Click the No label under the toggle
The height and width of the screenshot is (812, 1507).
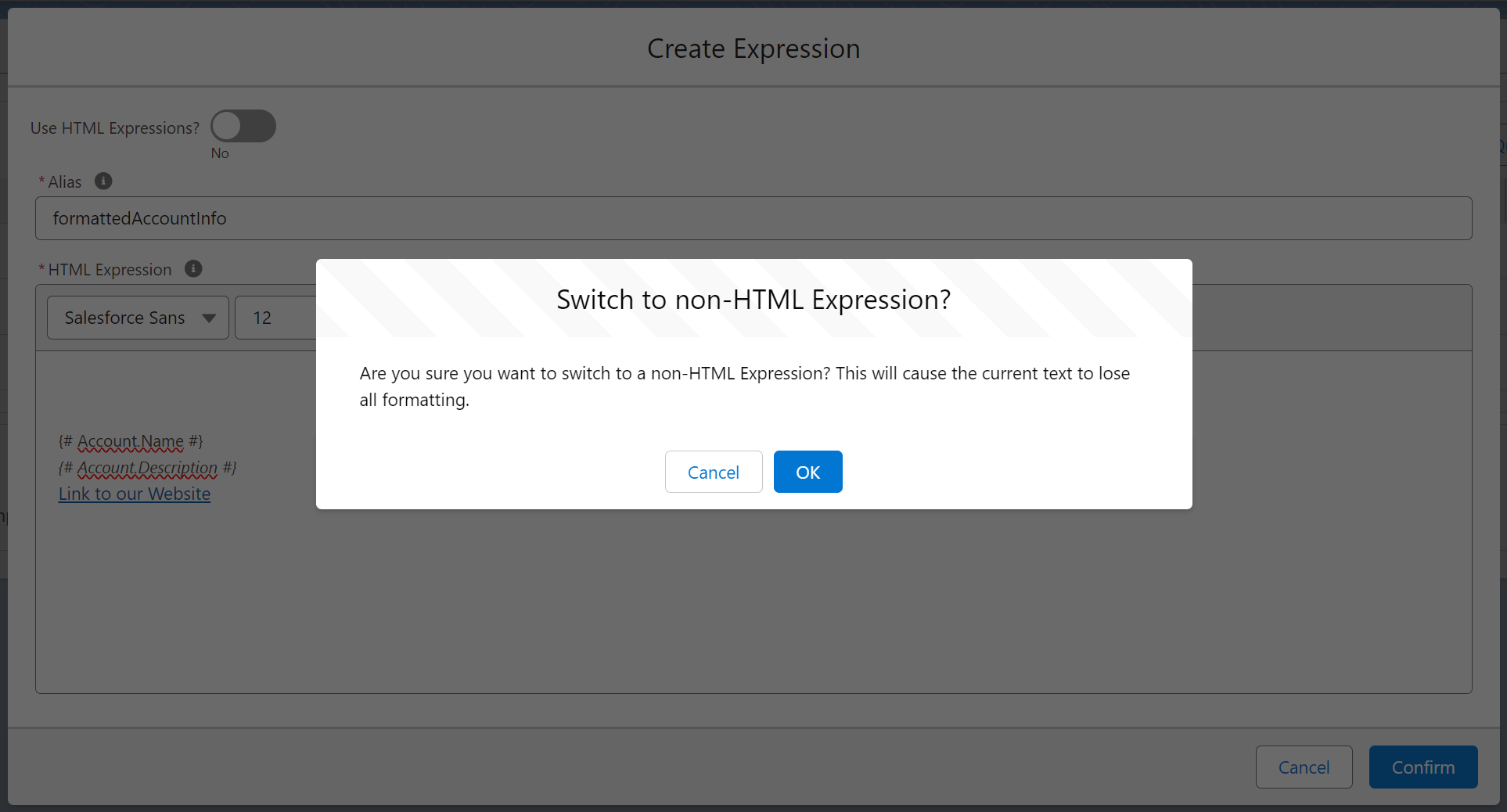click(x=220, y=153)
